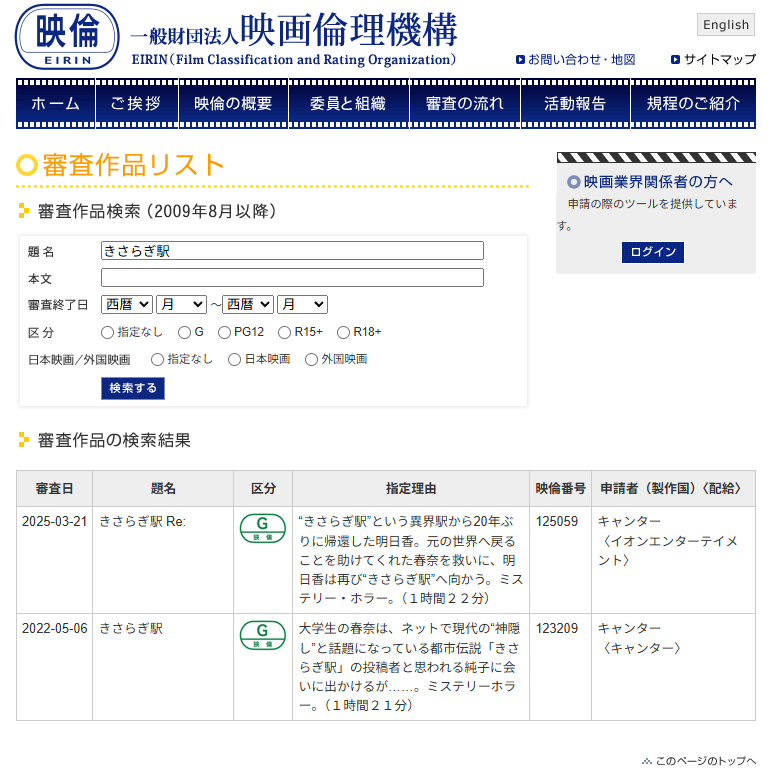777x778 pixels.
Task: Select the PG12 rating radio button
Action: click(x=224, y=332)
